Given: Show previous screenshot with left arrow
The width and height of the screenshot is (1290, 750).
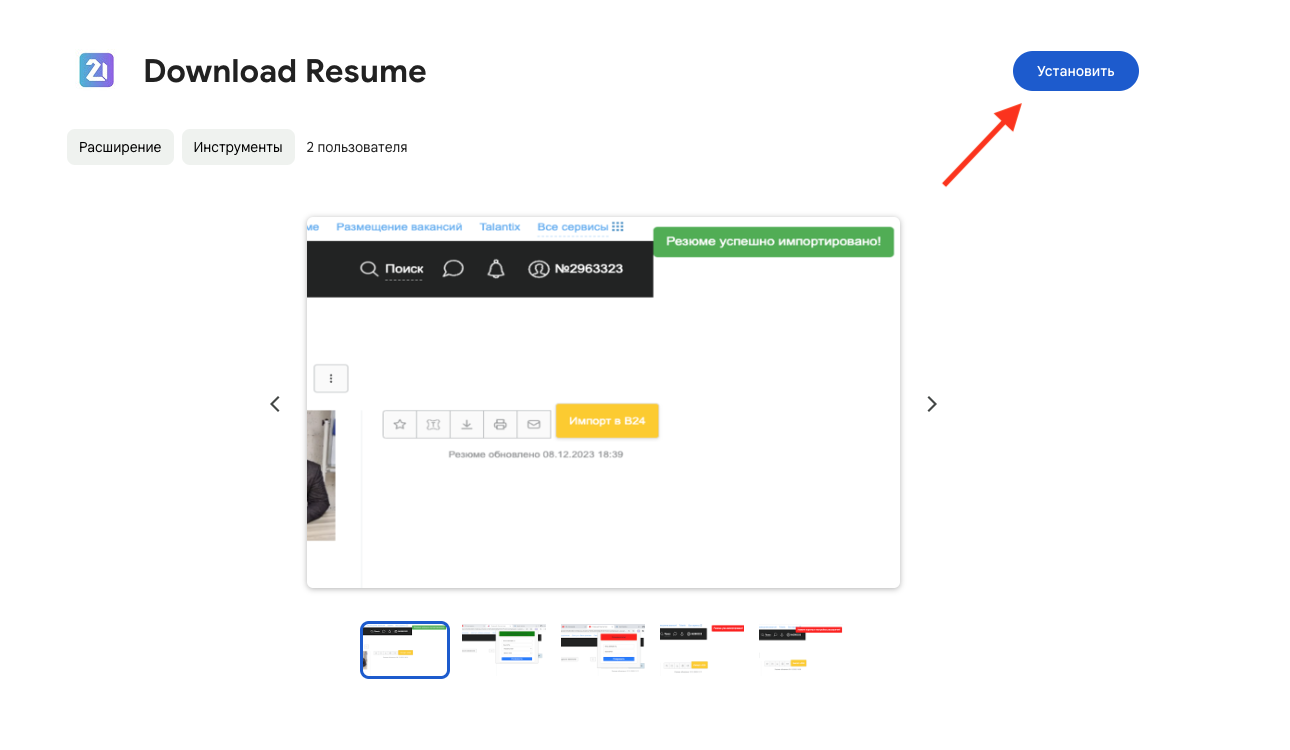Looking at the screenshot, I should click(275, 404).
